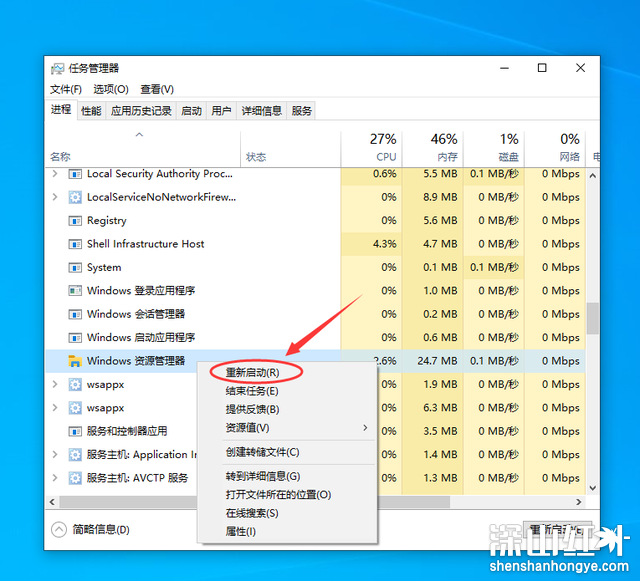
Task: Sort by the 磁盘 column header
Action: coord(494,149)
